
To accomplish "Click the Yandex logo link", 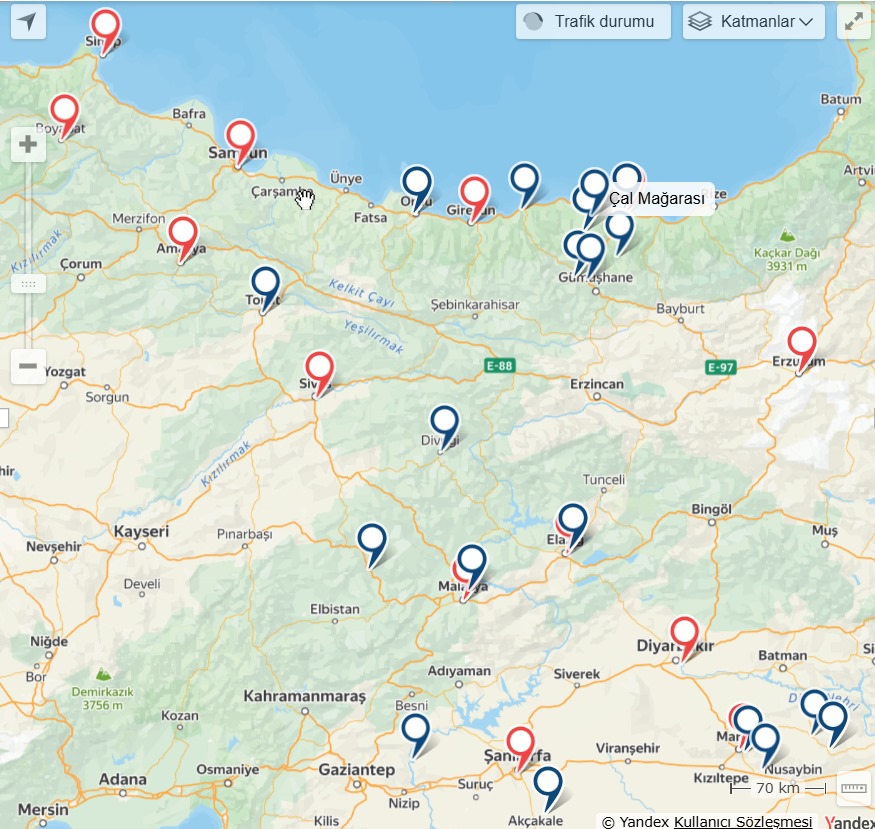I will click(849, 822).
